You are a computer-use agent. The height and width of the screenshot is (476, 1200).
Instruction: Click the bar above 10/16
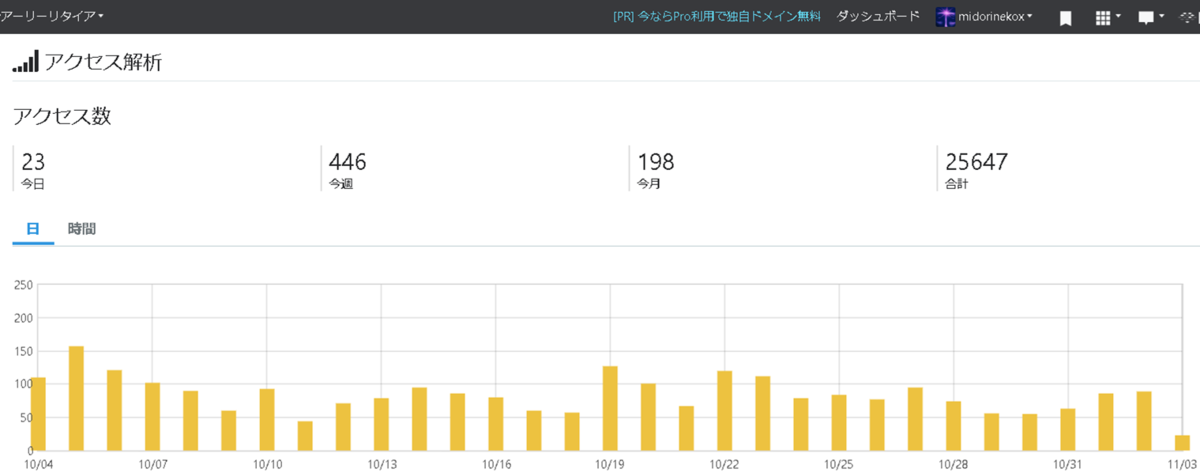click(496, 424)
